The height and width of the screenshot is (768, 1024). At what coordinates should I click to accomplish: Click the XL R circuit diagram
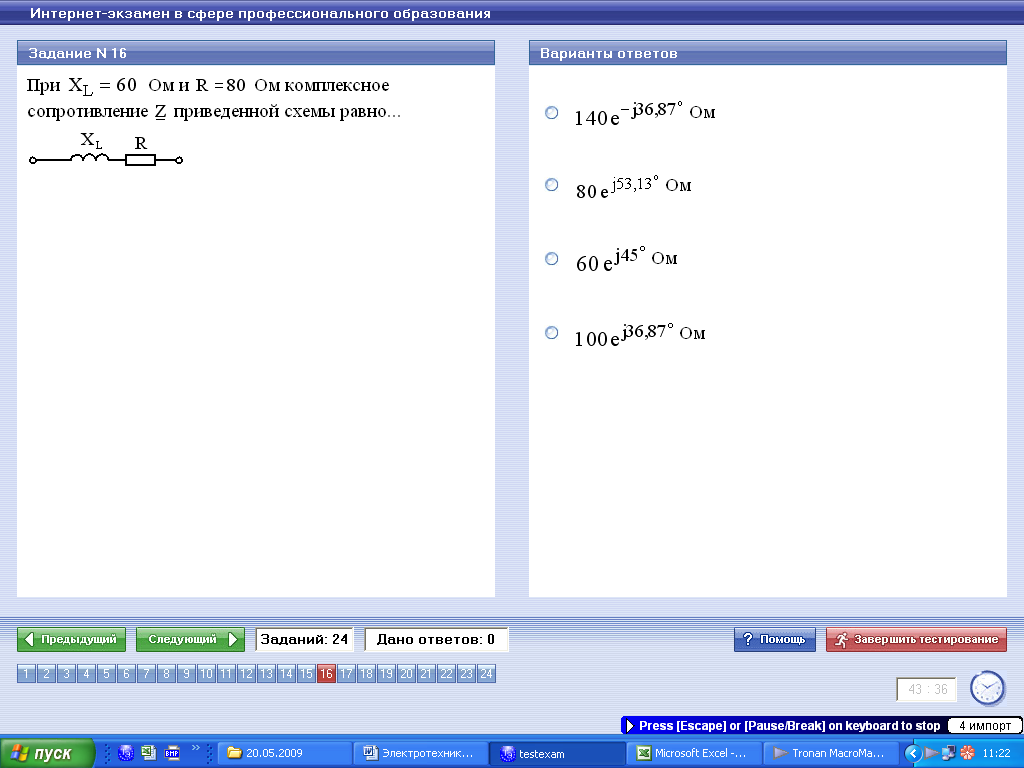[x=106, y=150]
